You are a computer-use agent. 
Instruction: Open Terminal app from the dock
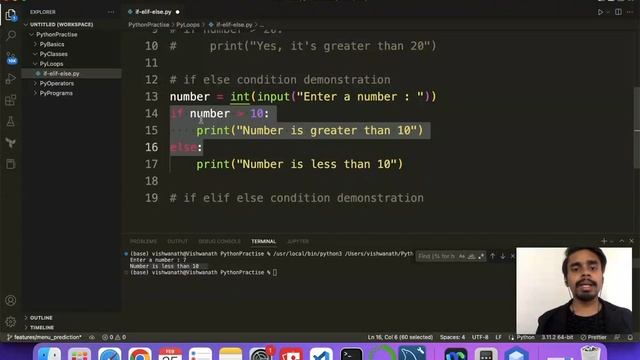(351, 354)
